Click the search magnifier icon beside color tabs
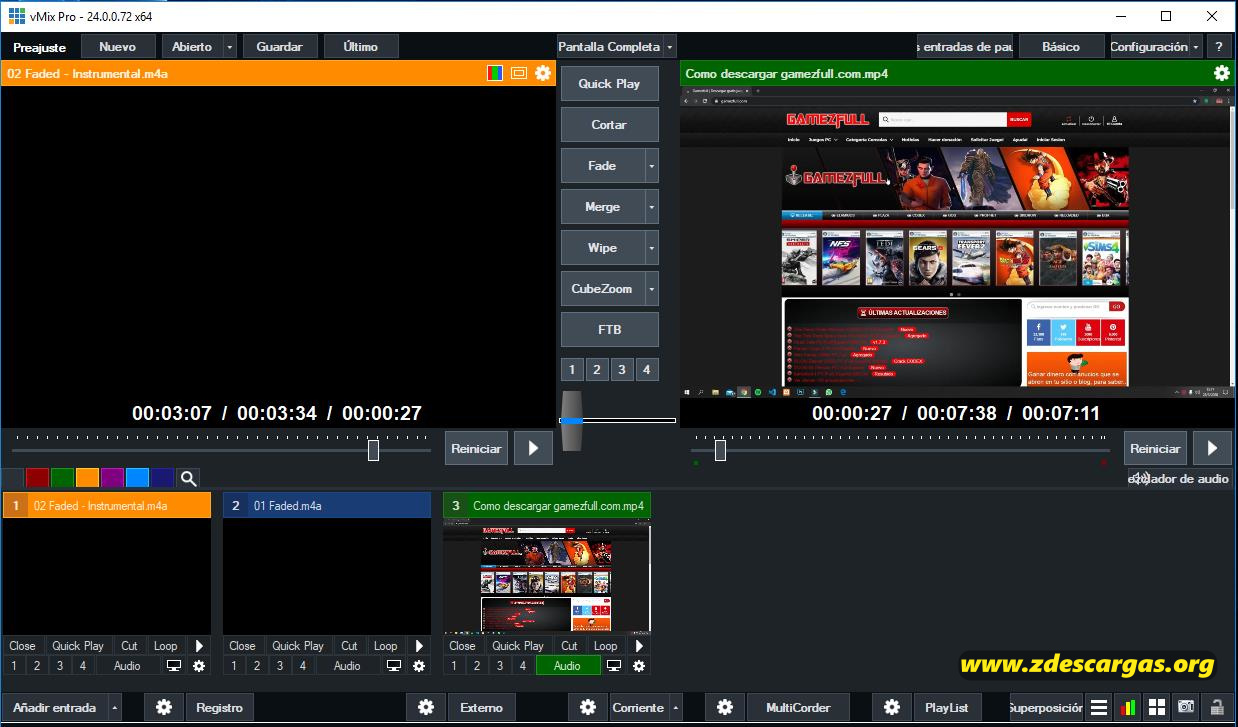This screenshot has height=727, width=1238. pyautogui.click(x=188, y=478)
